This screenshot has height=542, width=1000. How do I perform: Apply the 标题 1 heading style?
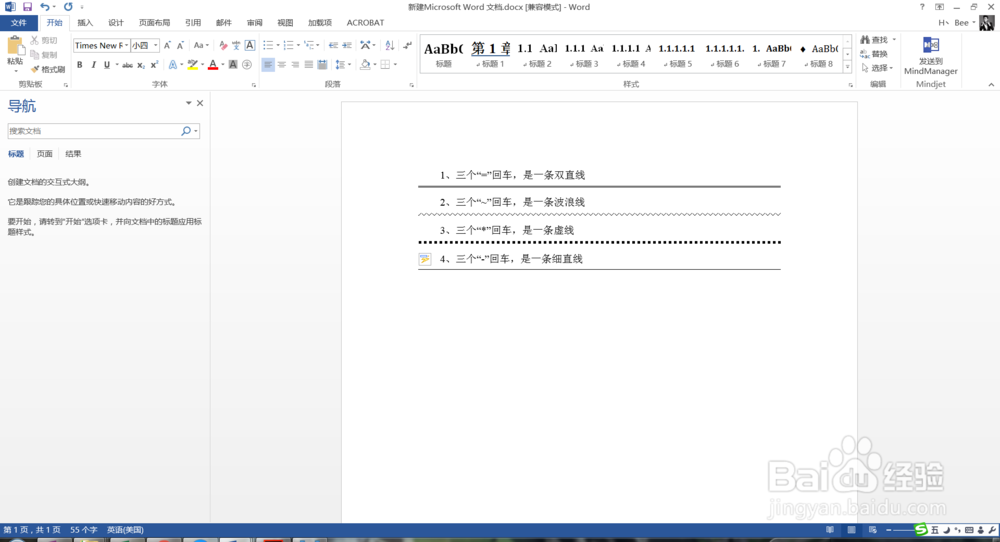(491, 54)
